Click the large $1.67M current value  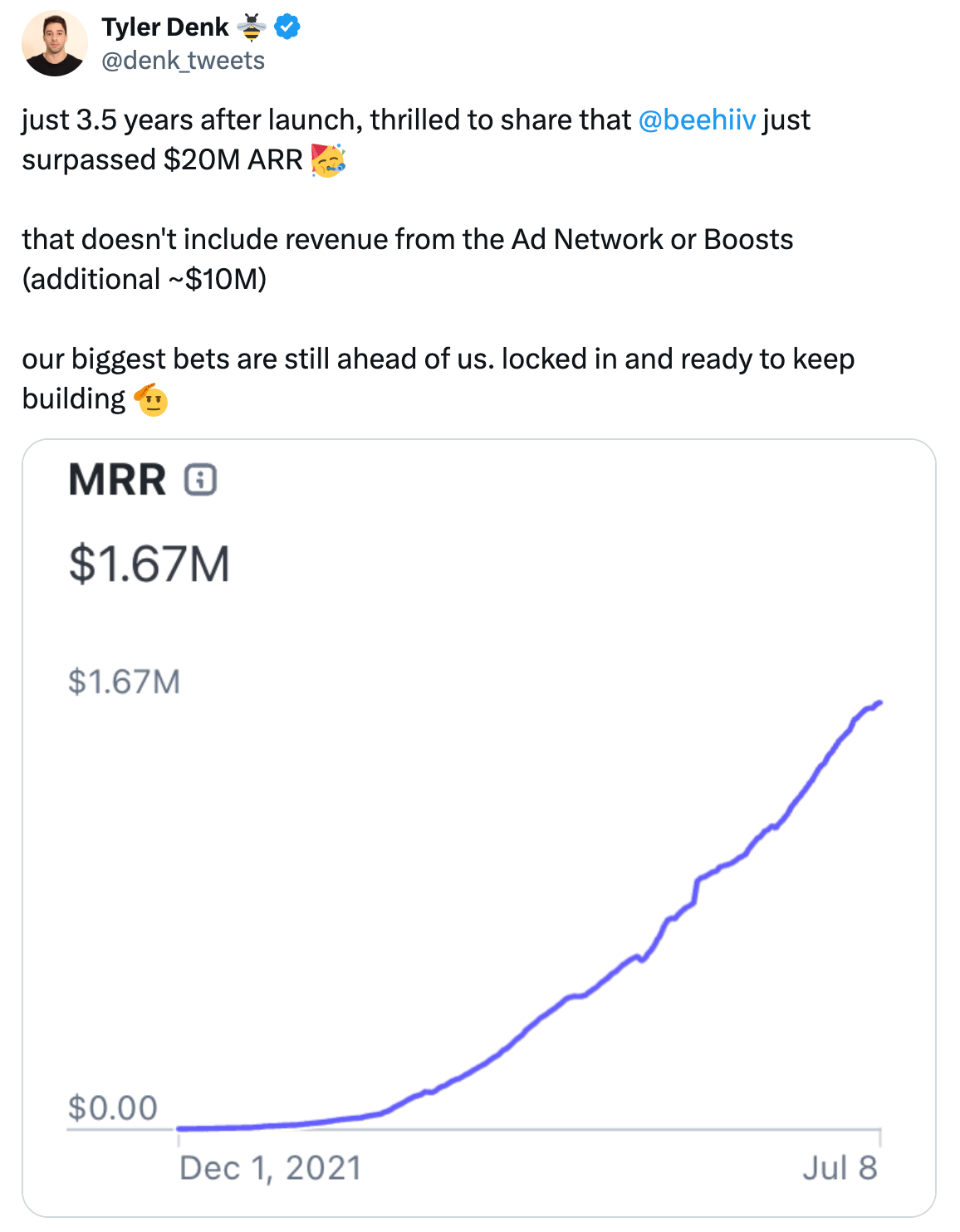click(x=149, y=565)
